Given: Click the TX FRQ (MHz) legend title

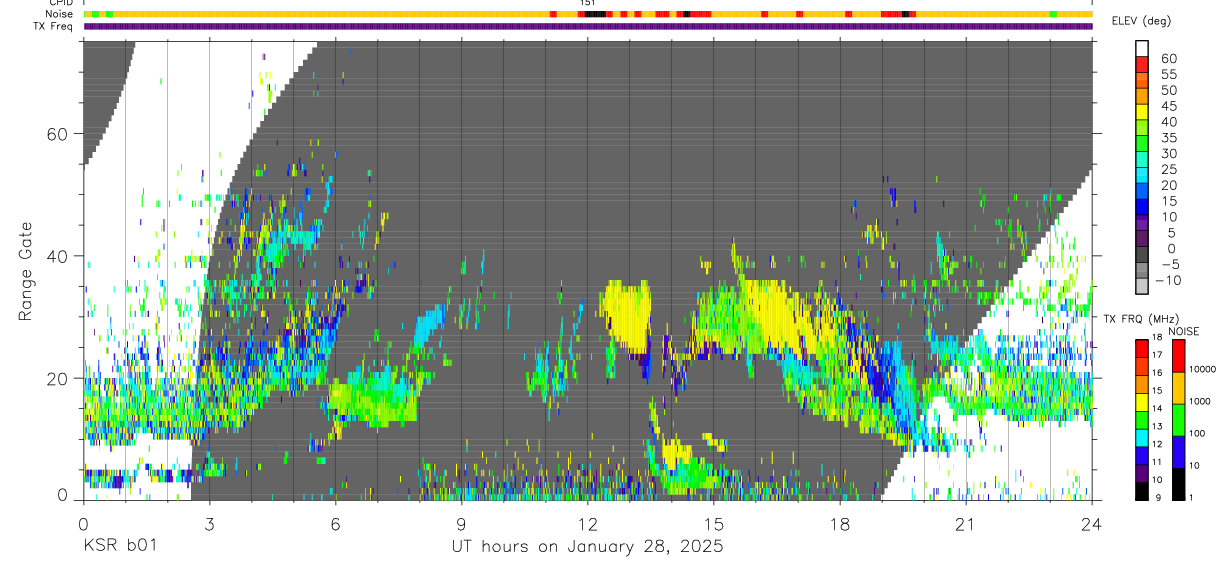Looking at the screenshot, I should tap(1142, 319).
